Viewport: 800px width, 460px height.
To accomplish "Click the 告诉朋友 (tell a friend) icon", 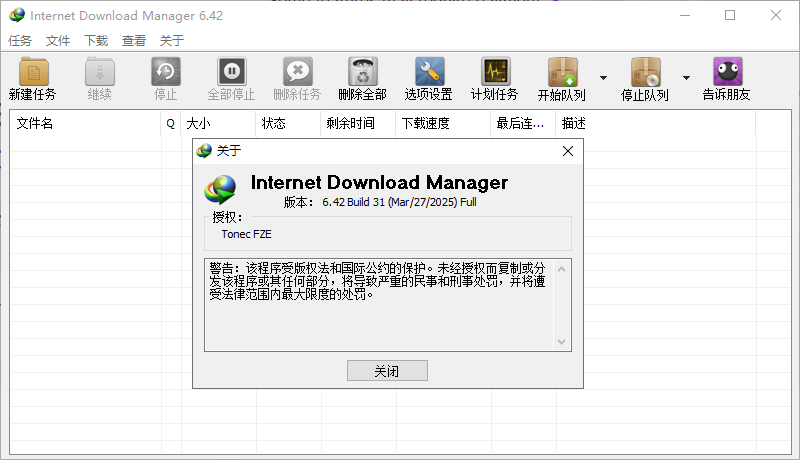I will tap(728, 72).
